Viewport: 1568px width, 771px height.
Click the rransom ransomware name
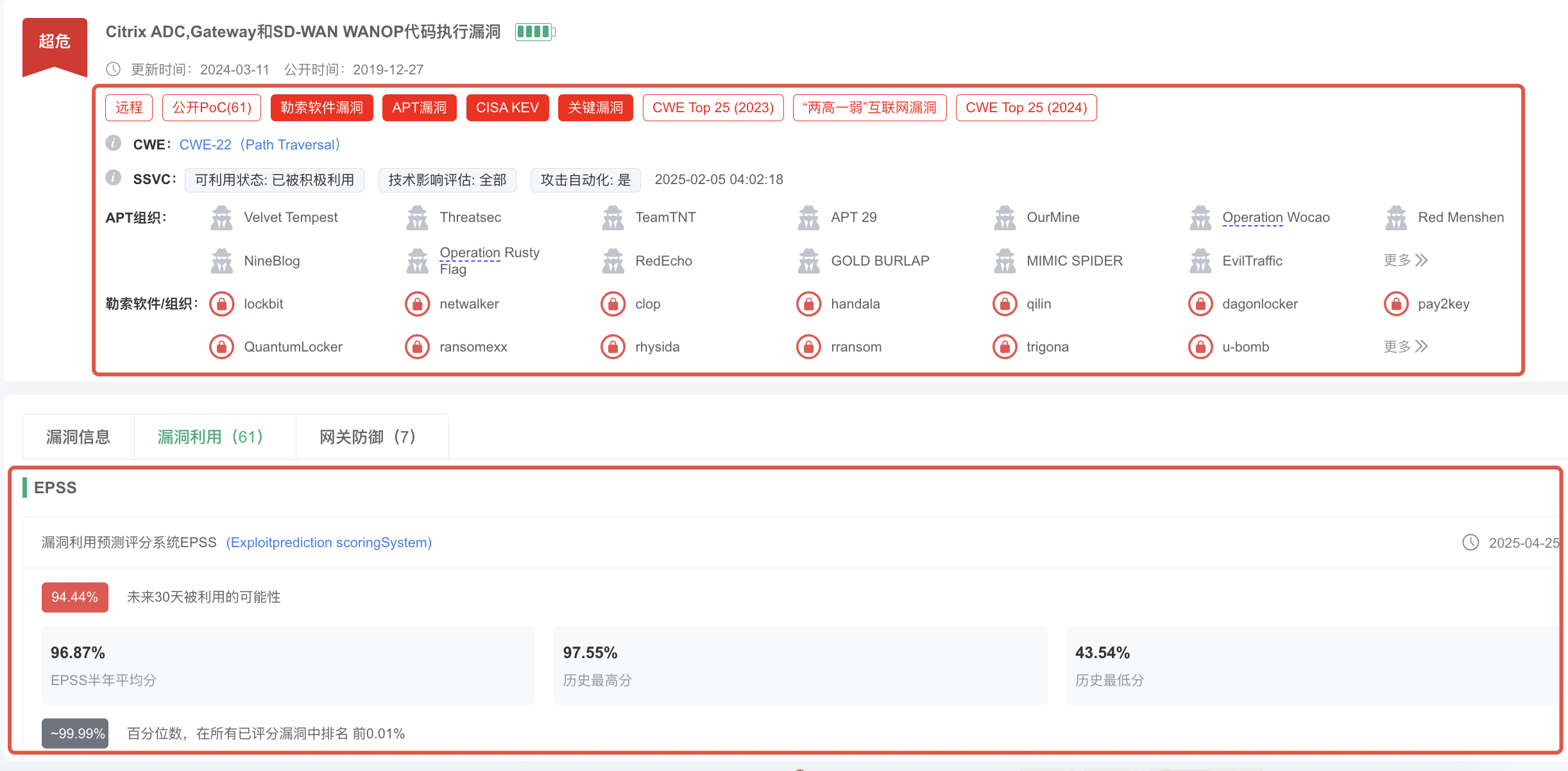pyautogui.click(x=856, y=347)
